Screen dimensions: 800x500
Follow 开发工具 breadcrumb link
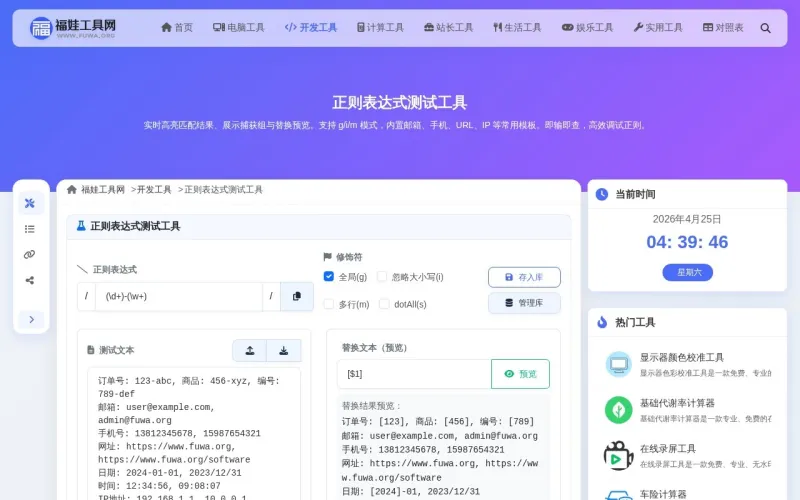pyautogui.click(x=154, y=189)
